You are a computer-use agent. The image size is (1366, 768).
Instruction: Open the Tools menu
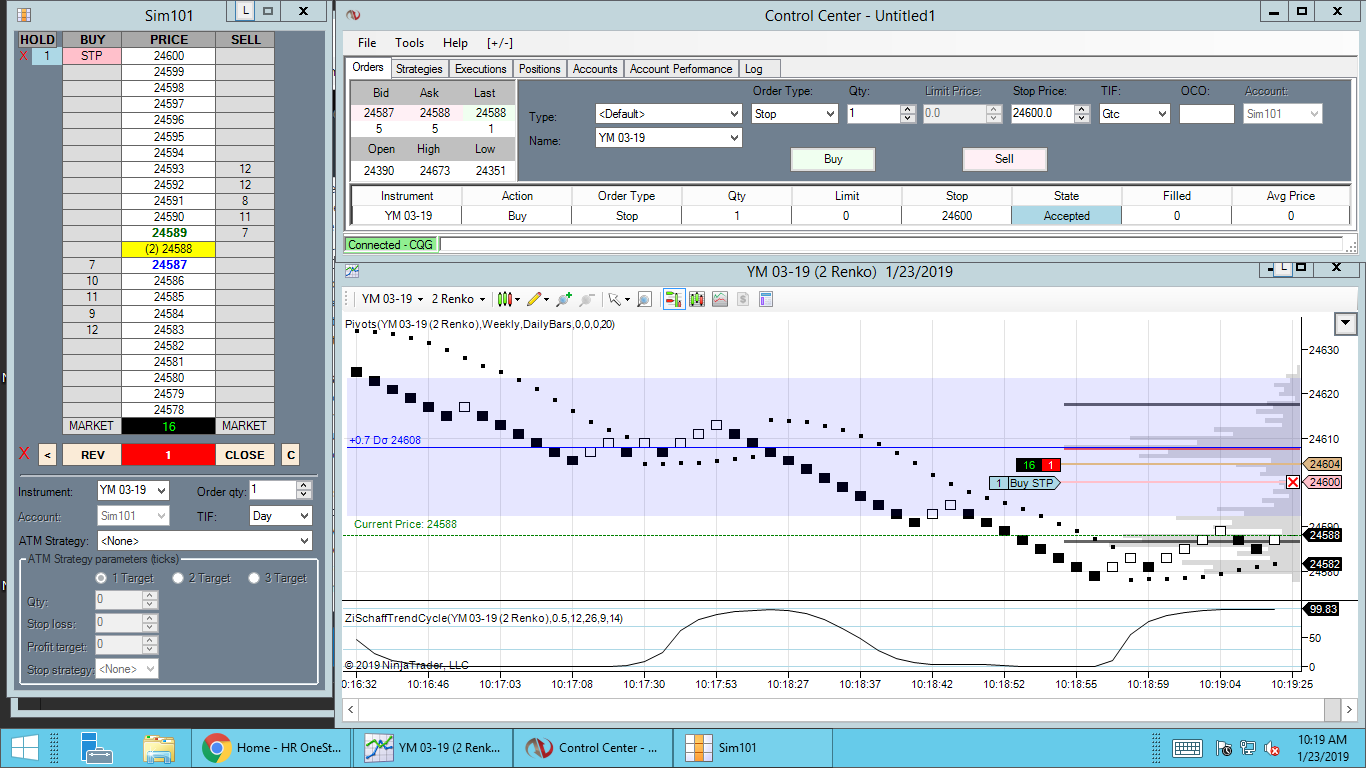(410, 43)
